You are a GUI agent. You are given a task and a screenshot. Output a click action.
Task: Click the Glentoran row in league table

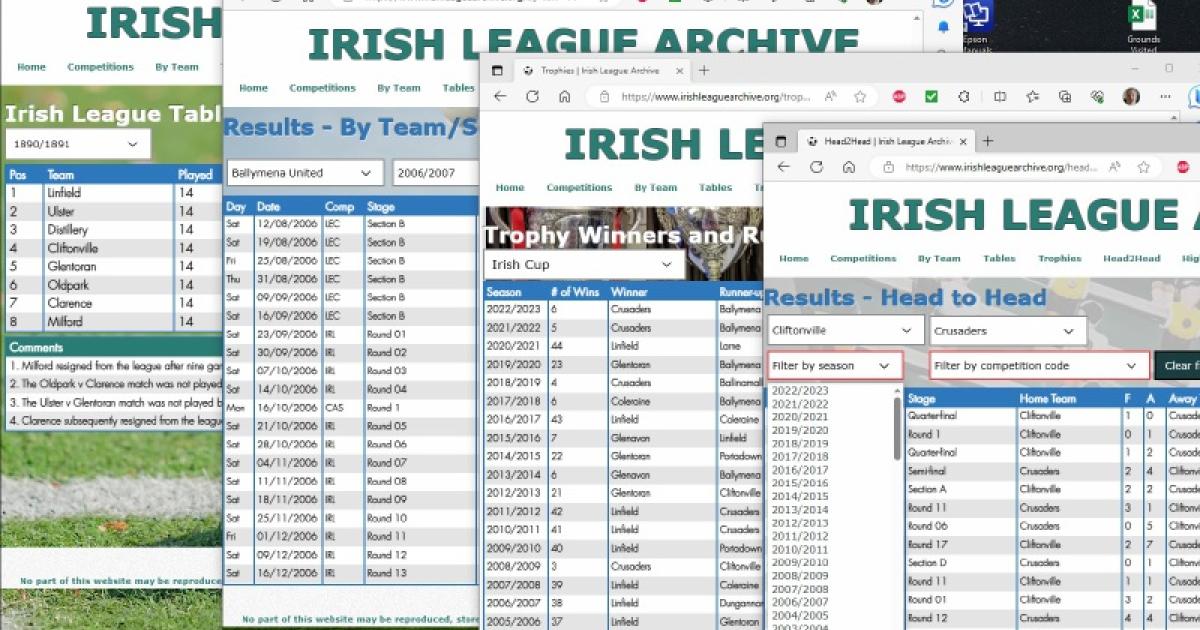tap(113, 267)
